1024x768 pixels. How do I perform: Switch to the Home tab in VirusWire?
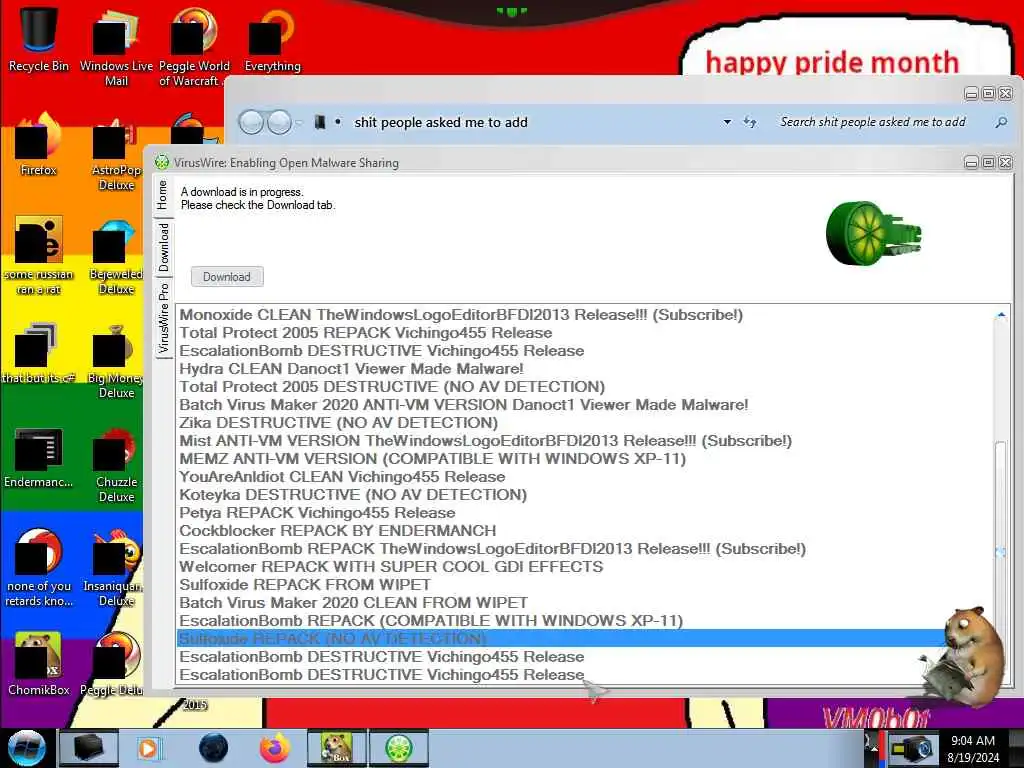(x=163, y=195)
